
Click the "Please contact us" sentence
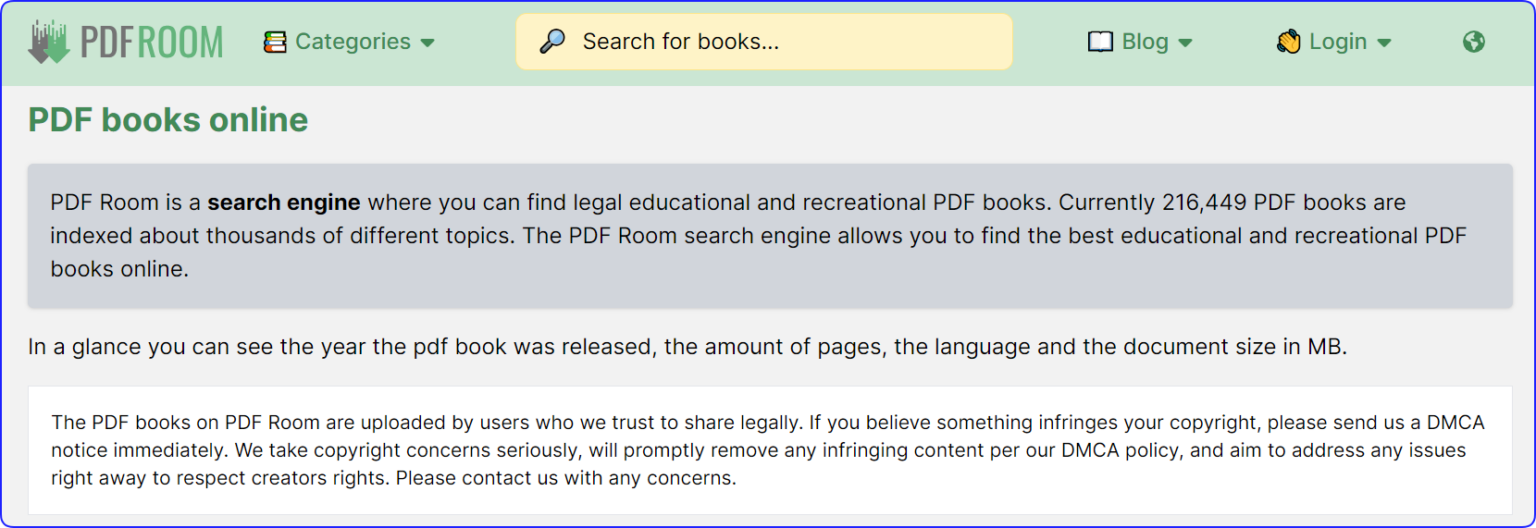point(566,478)
